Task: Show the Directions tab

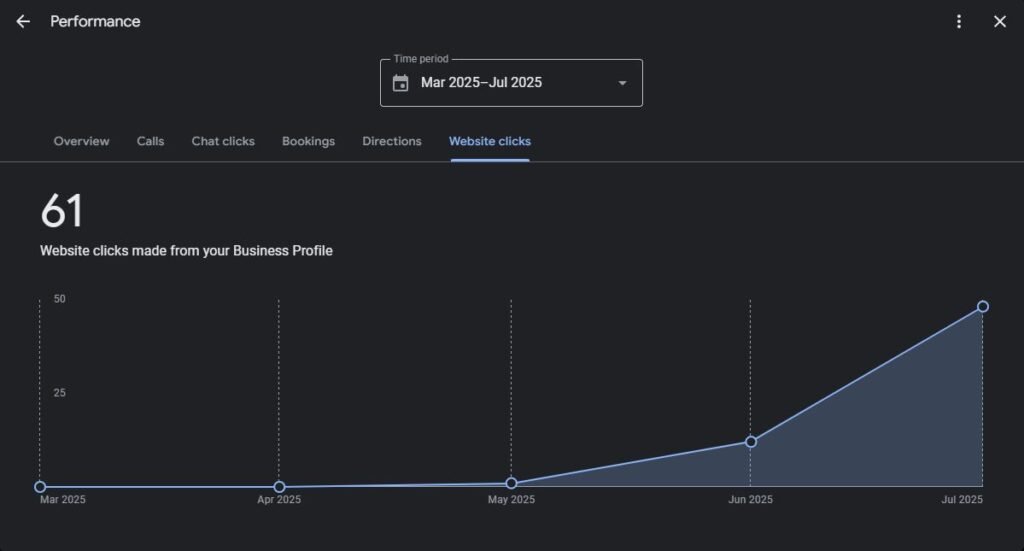Action: [392, 141]
